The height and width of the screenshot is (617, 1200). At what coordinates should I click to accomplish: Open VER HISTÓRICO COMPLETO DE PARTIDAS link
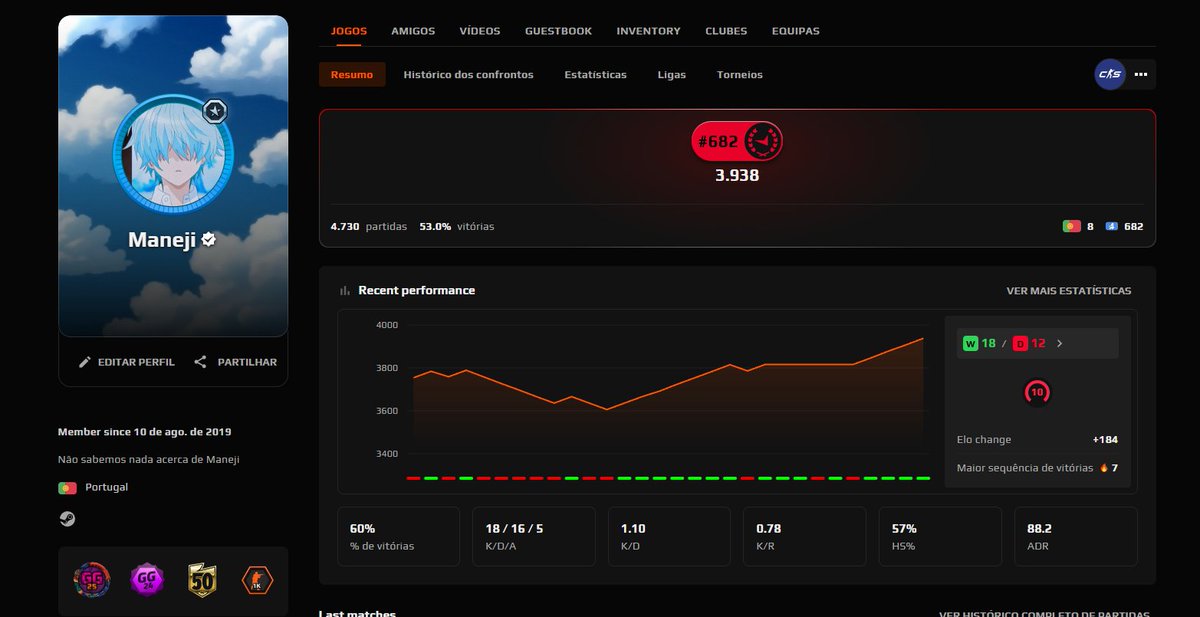click(1044, 613)
